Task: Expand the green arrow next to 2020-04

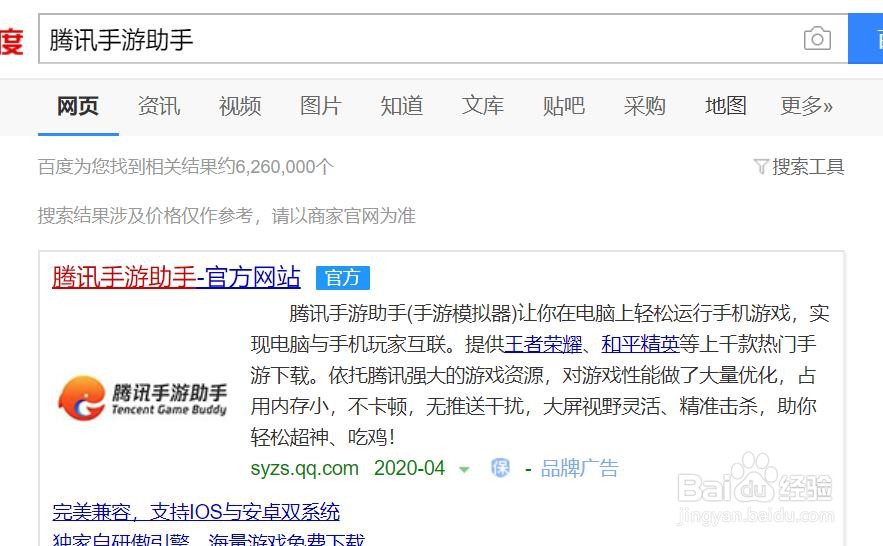Action: (464, 469)
